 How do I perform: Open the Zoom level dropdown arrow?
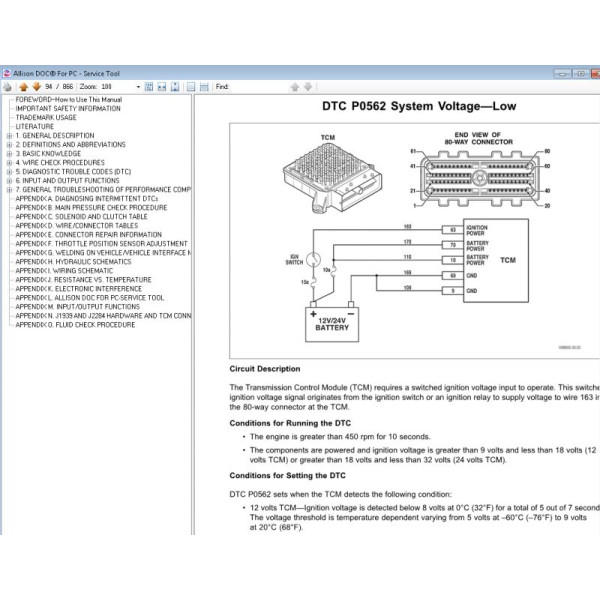[136, 87]
